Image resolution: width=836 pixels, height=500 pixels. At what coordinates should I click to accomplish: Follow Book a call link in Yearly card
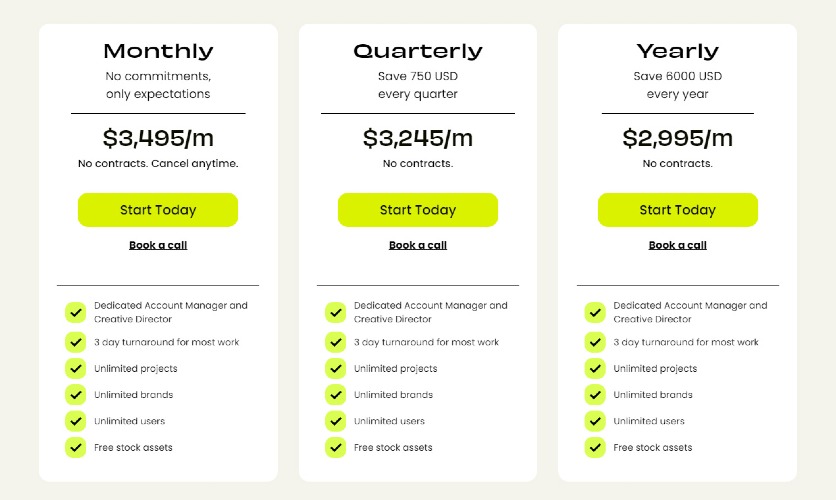tap(678, 245)
